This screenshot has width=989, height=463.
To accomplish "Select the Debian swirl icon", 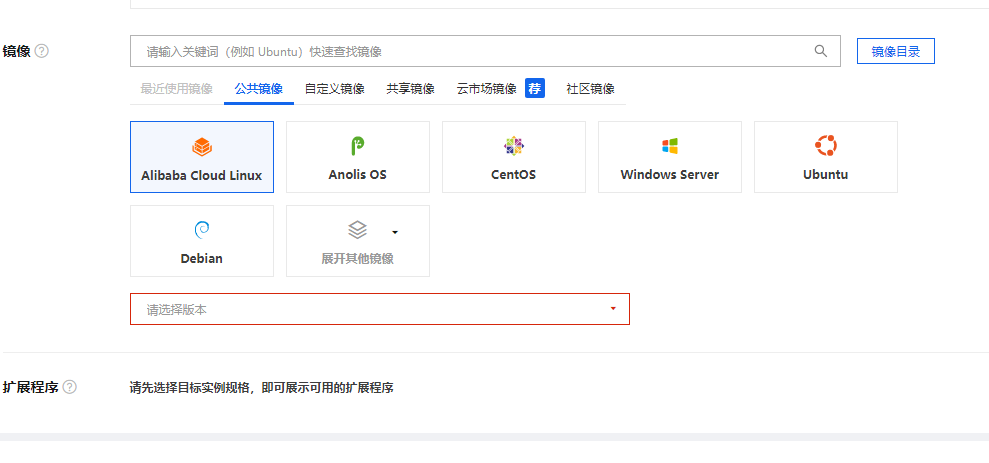I will point(202,231).
